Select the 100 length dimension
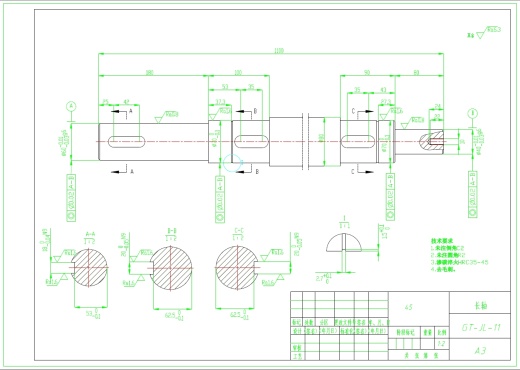 (x=238, y=72)
